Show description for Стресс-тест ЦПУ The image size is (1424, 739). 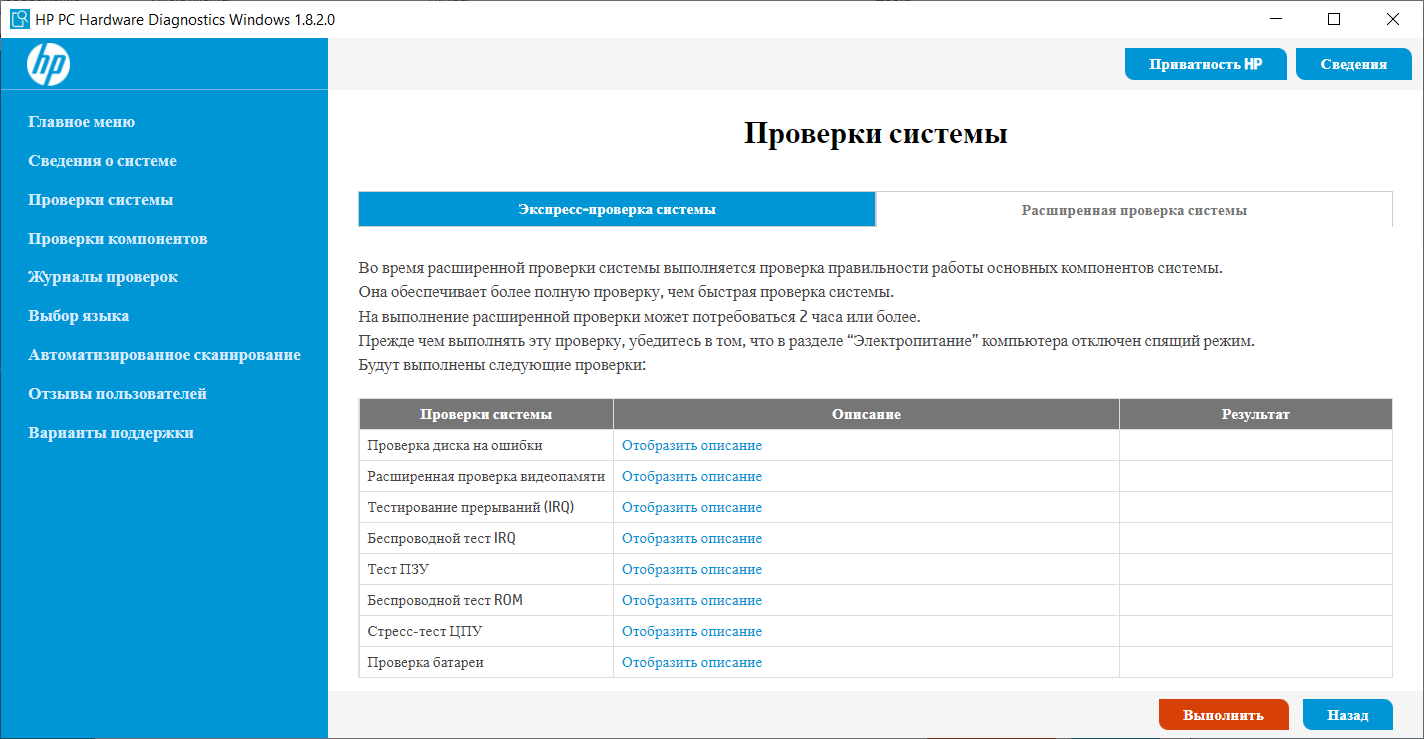click(x=691, y=632)
